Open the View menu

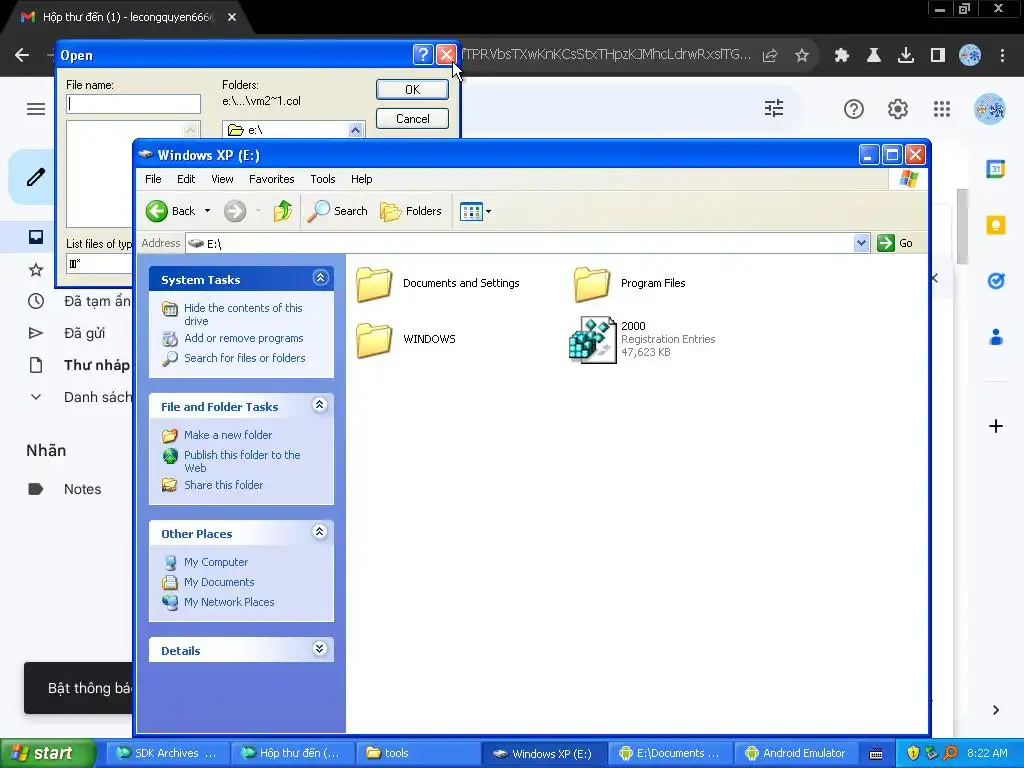tap(222, 179)
